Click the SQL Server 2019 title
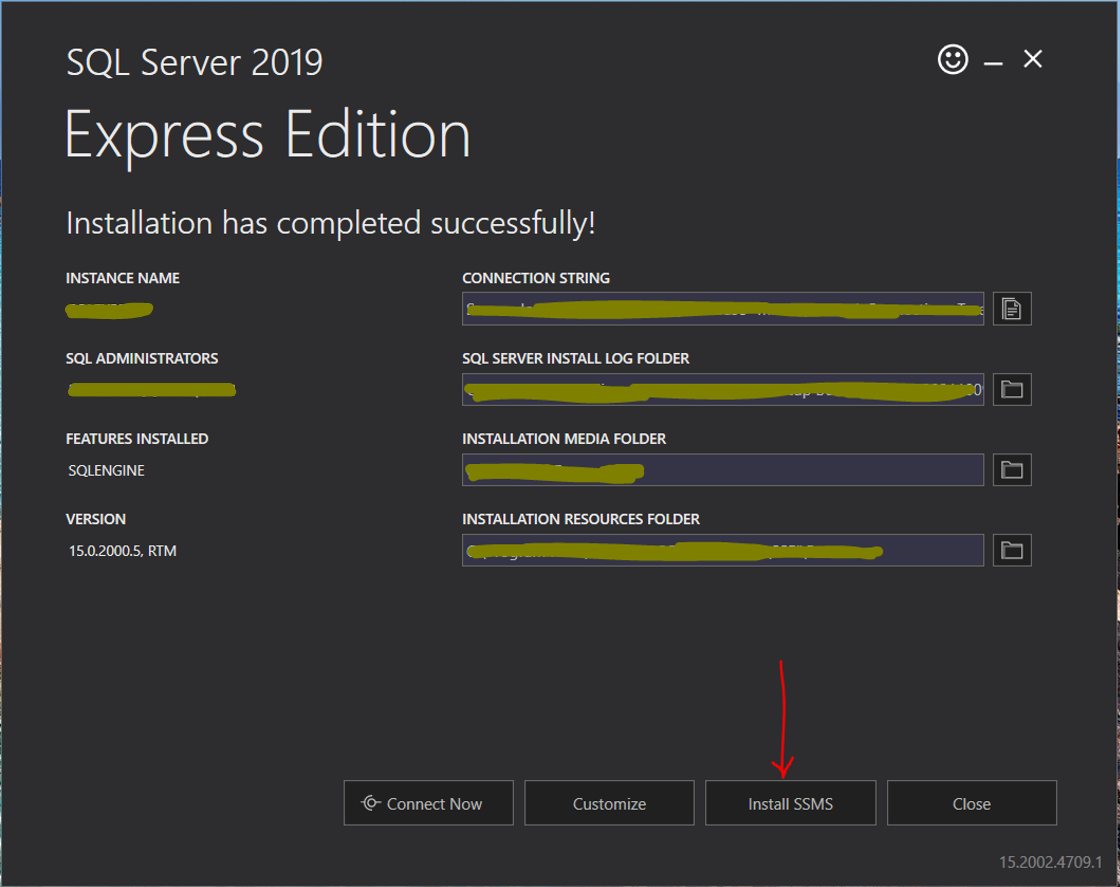Screen dimensions: 1120x887 coord(194,63)
